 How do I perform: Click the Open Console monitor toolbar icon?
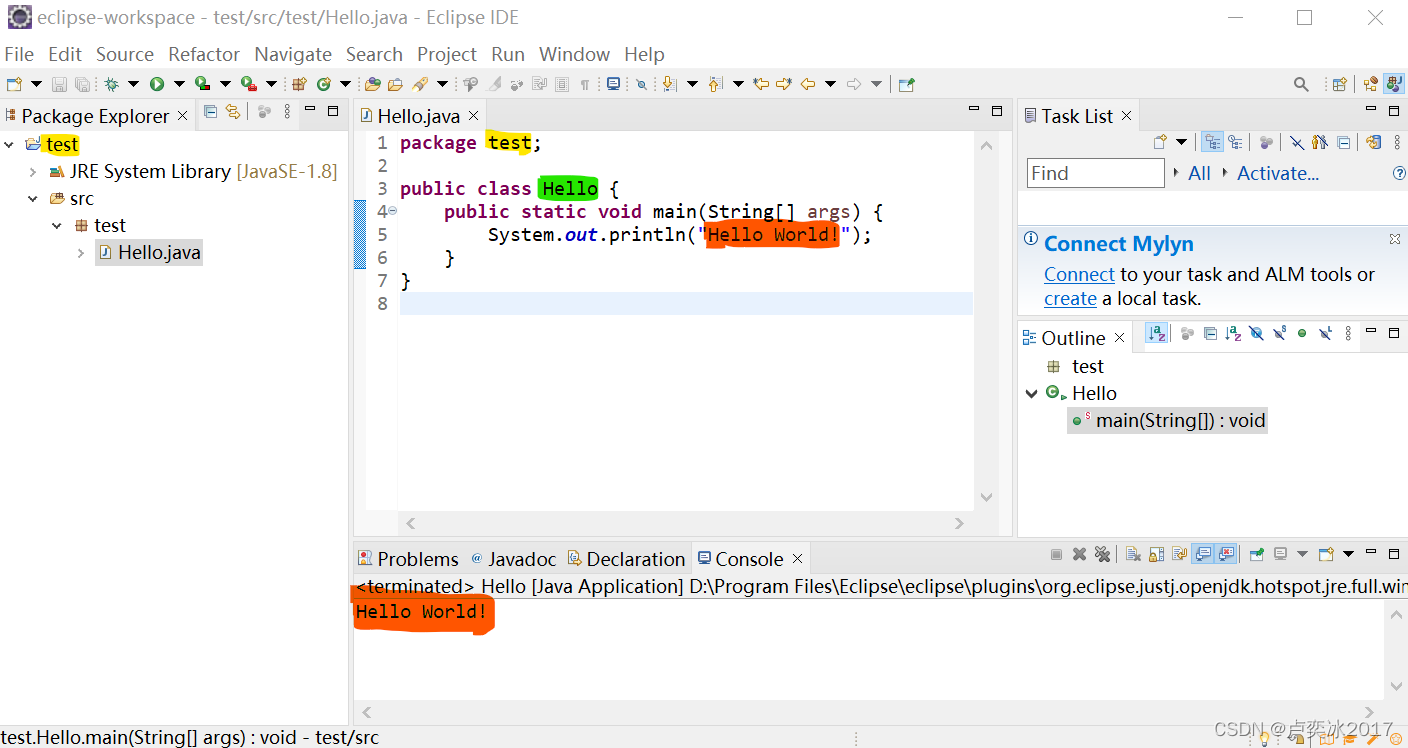613,84
